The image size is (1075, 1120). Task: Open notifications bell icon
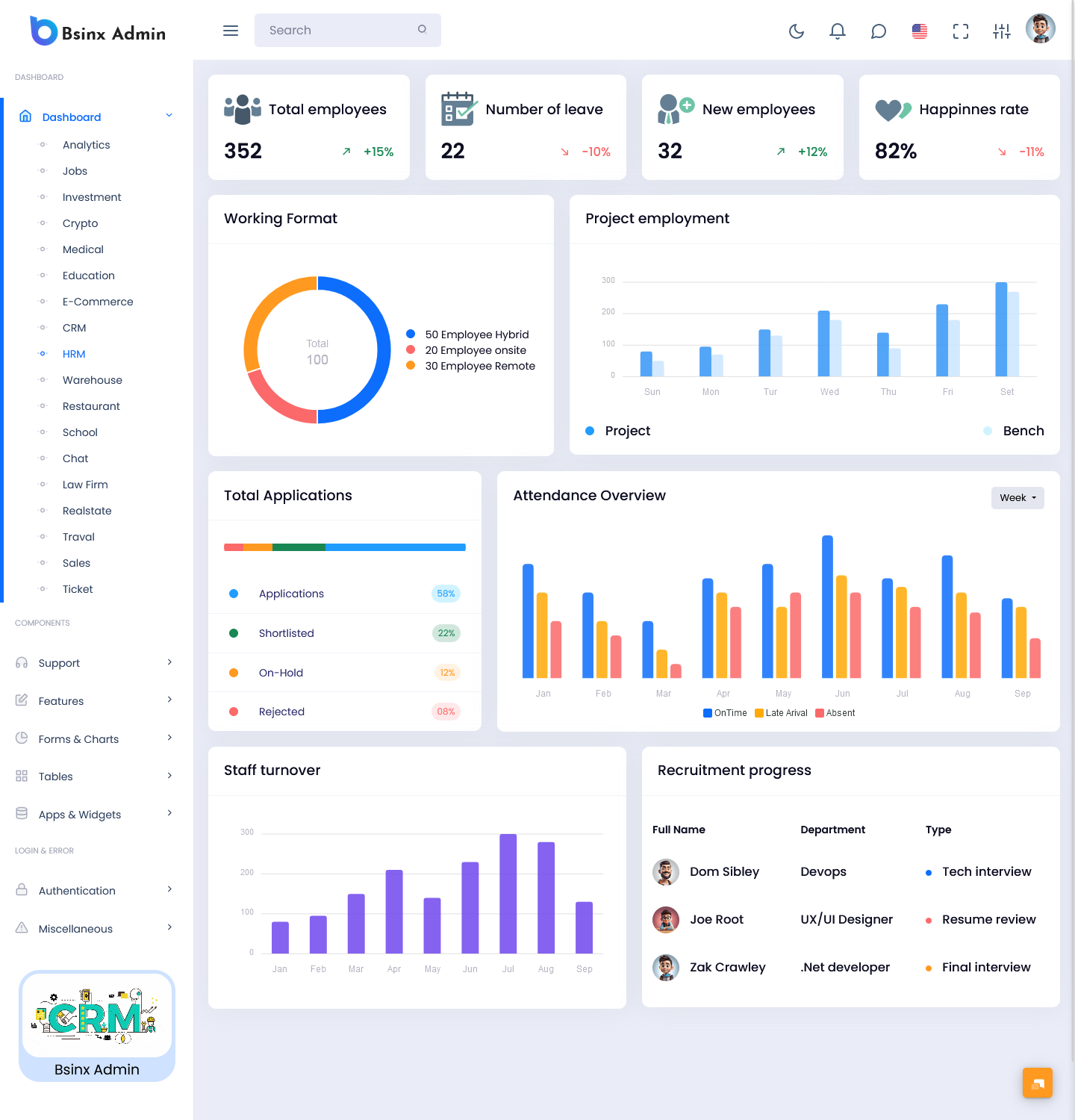tap(838, 31)
